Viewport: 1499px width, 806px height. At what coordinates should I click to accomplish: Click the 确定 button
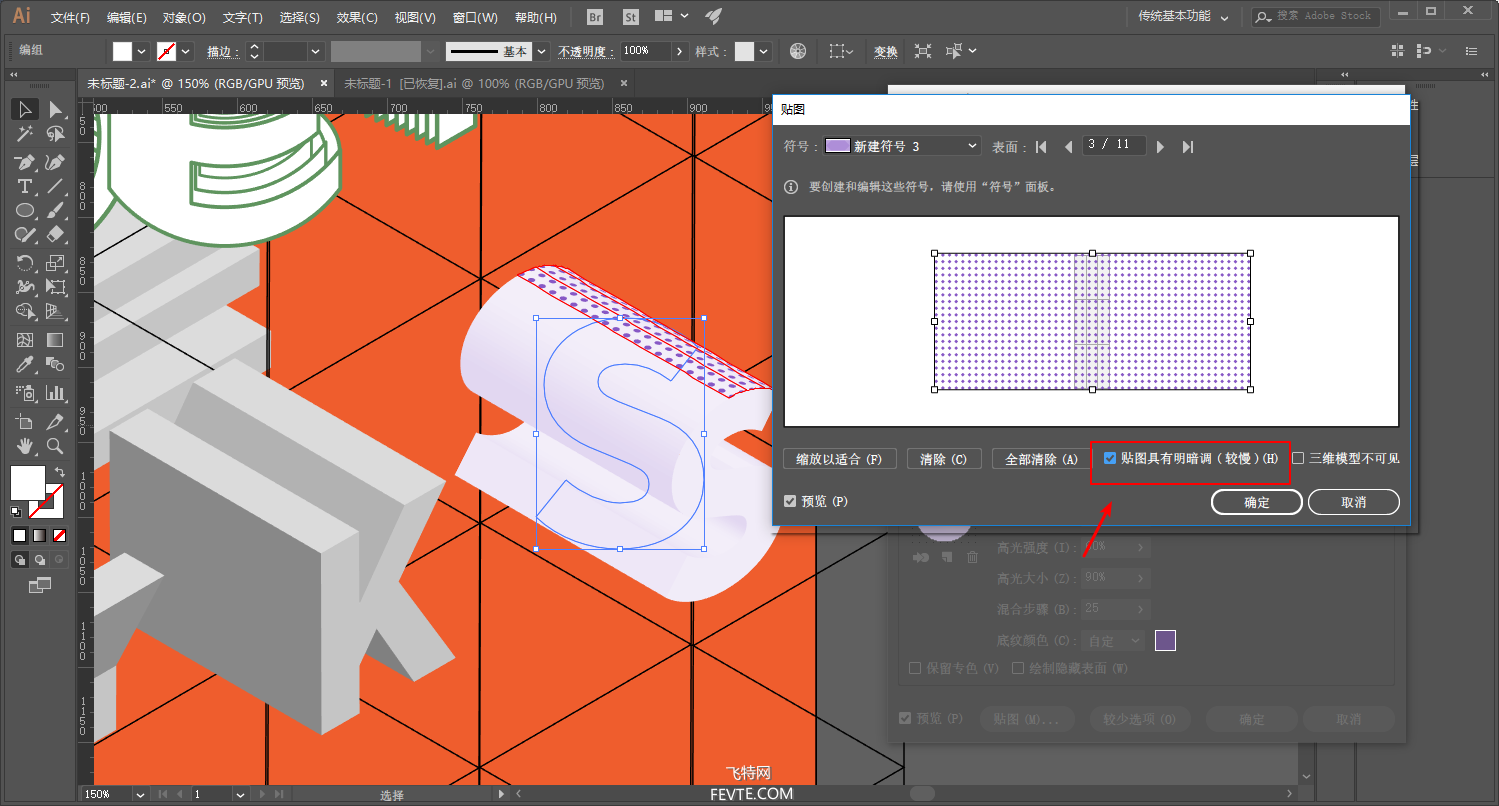(x=1256, y=502)
